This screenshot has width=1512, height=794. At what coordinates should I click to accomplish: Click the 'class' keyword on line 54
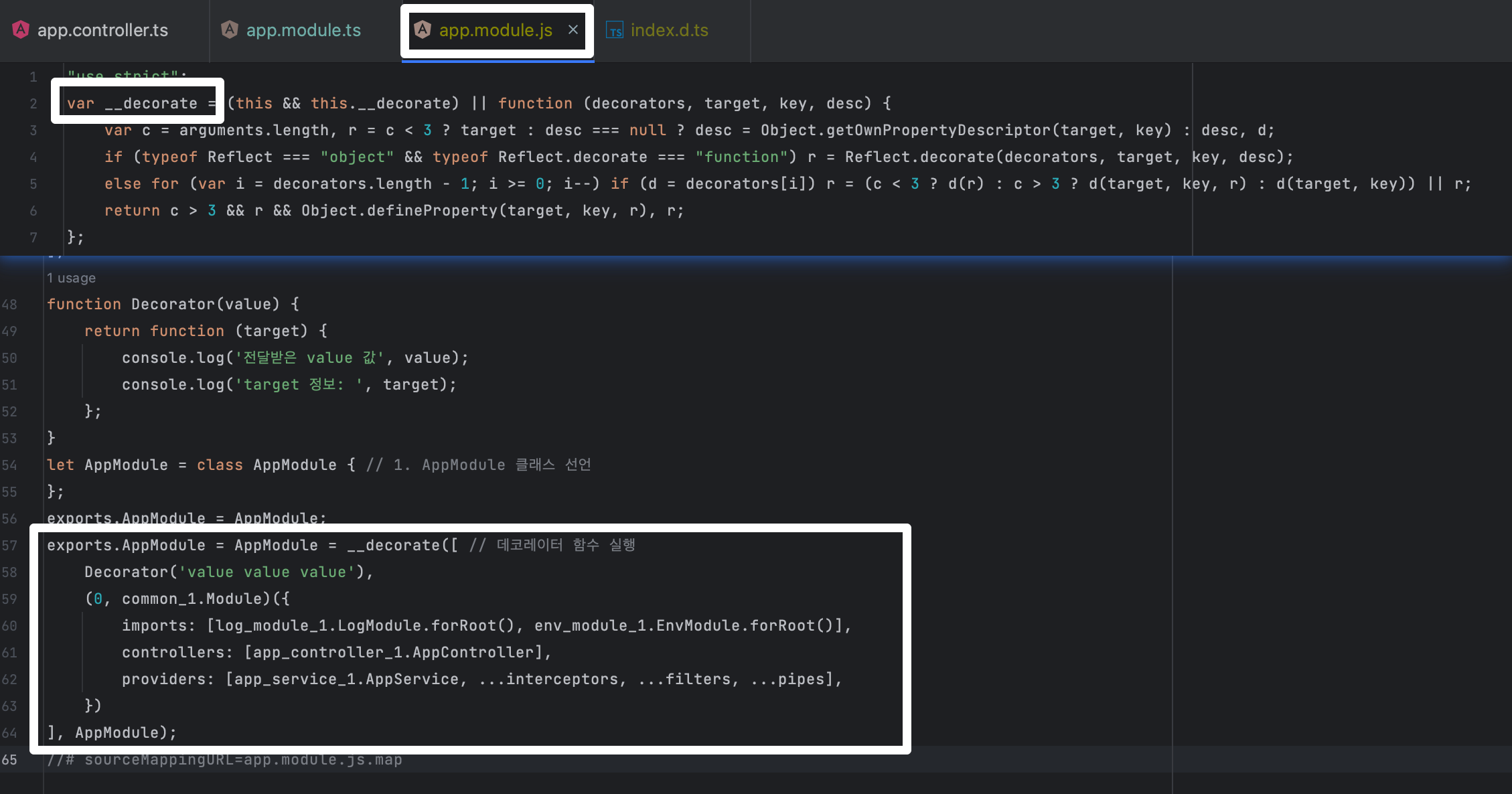point(220,465)
